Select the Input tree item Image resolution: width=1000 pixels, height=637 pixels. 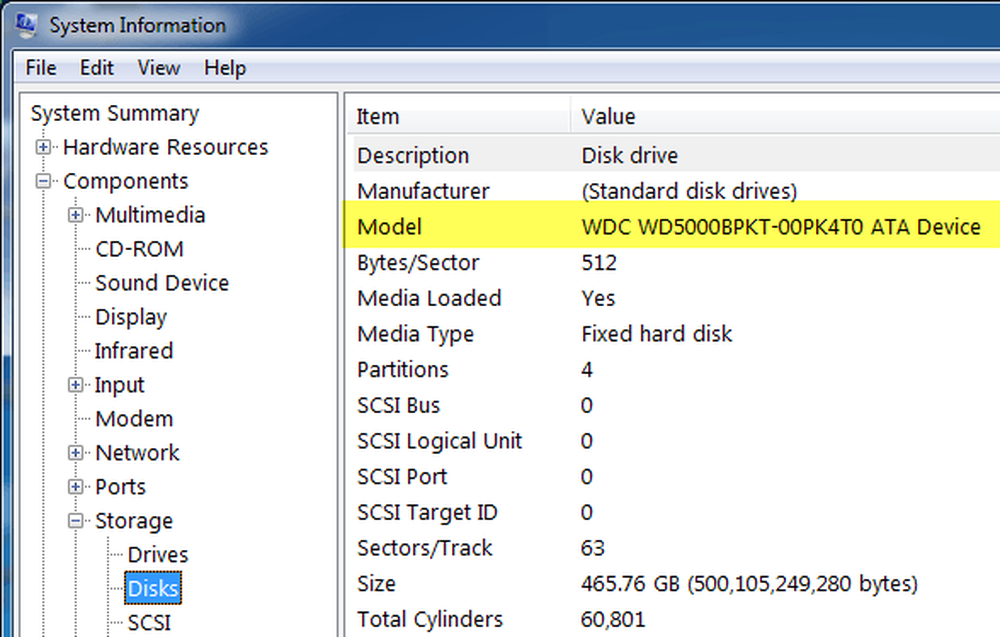(x=120, y=385)
